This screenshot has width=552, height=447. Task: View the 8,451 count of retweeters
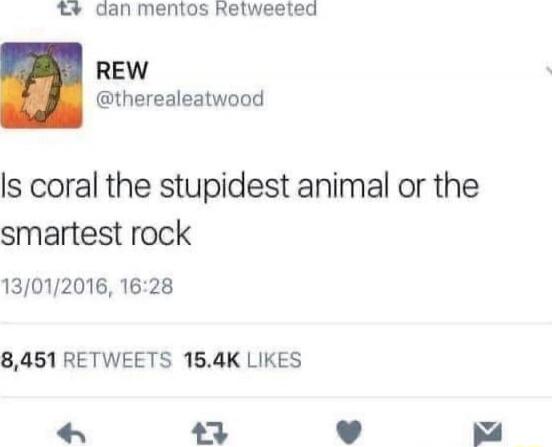point(29,360)
